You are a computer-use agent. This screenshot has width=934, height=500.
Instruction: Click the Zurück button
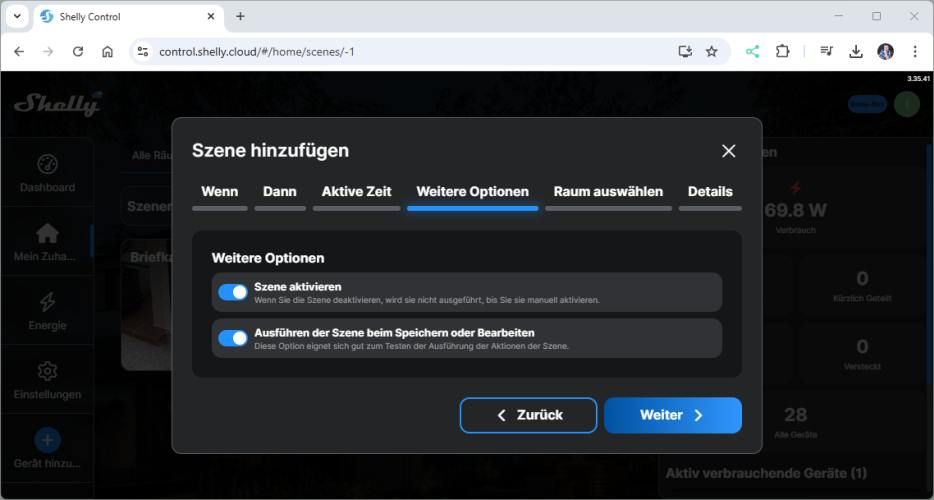click(528, 415)
